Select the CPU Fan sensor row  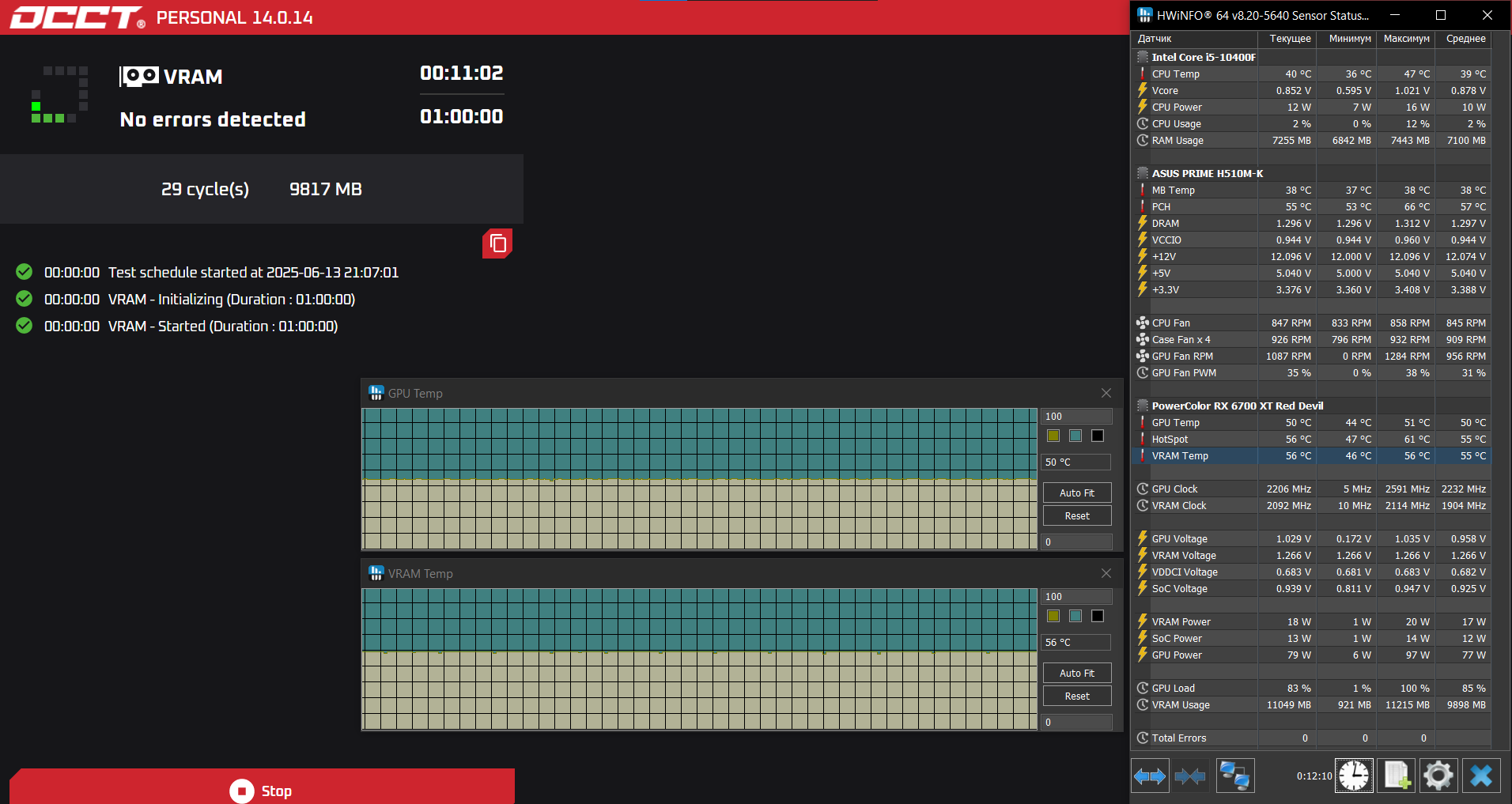pos(1312,323)
